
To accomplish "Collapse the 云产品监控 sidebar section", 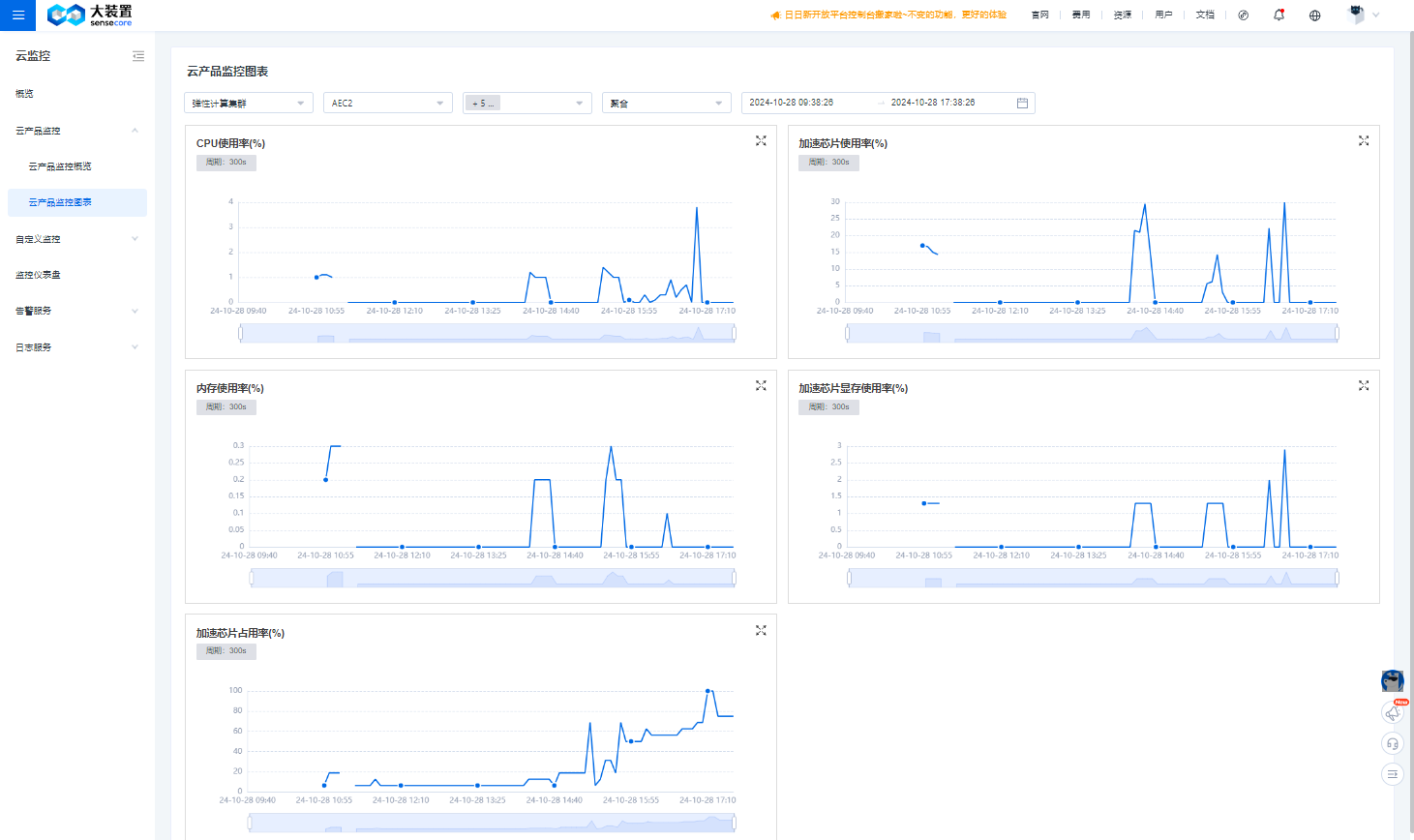I will click(x=135, y=131).
